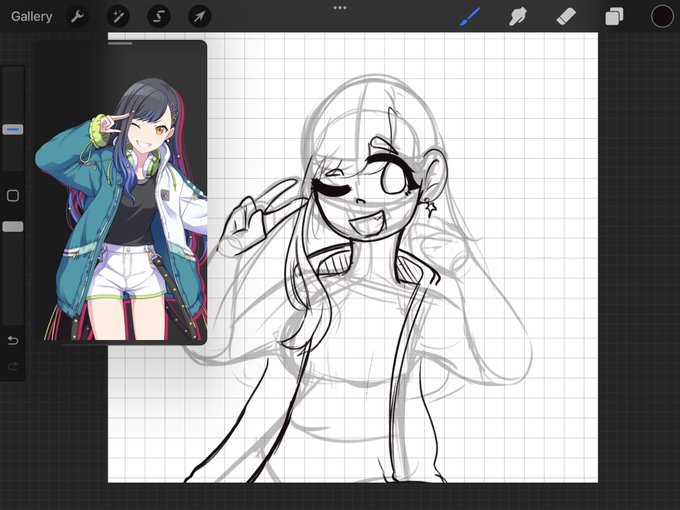Click the brush size slider handle
Screen dimensions: 680x510
point(13,129)
